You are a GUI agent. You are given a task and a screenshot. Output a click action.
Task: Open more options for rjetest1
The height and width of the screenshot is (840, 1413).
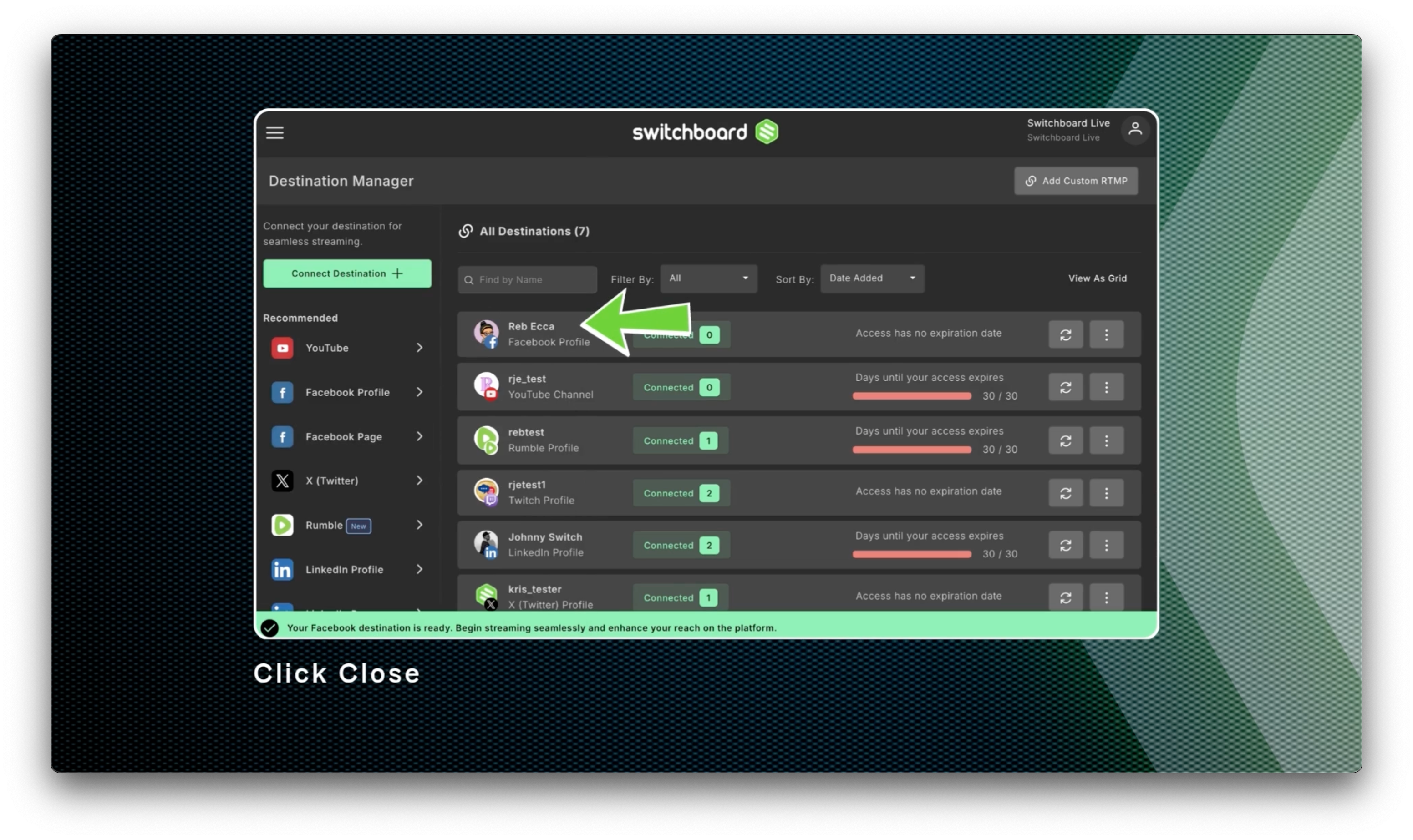1106,493
